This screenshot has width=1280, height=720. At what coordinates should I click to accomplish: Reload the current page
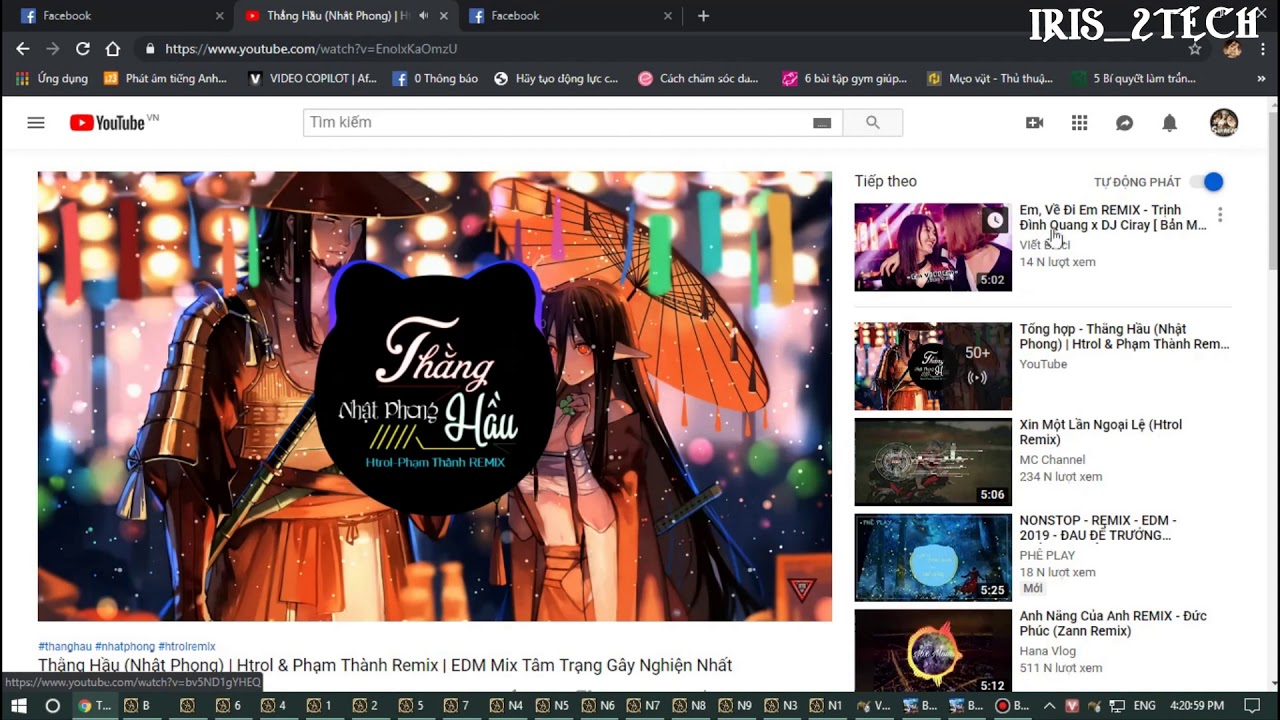pyautogui.click(x=83, y=48)
